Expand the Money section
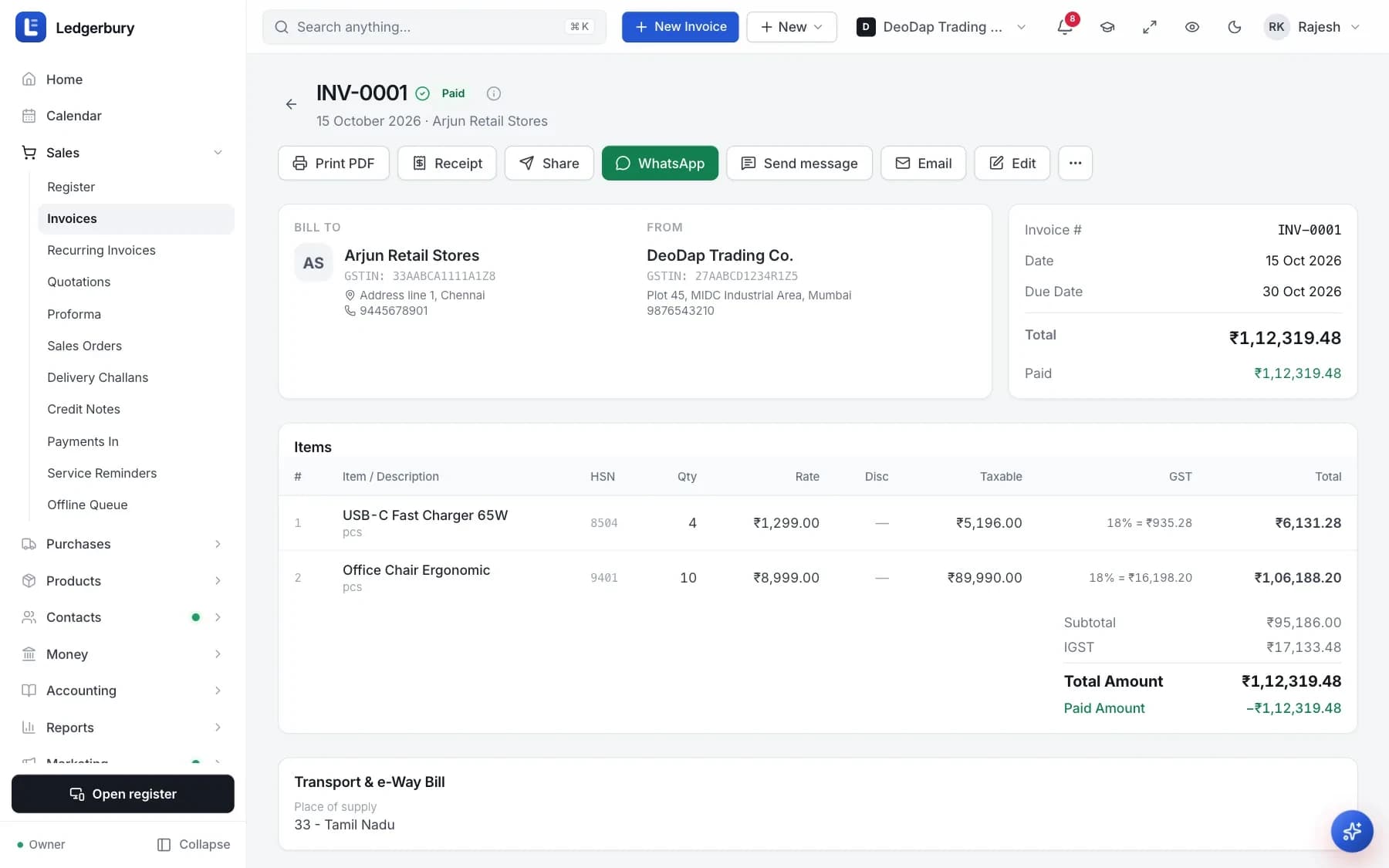This screenshot has height=868, width=1389. (x=123, y=654)
